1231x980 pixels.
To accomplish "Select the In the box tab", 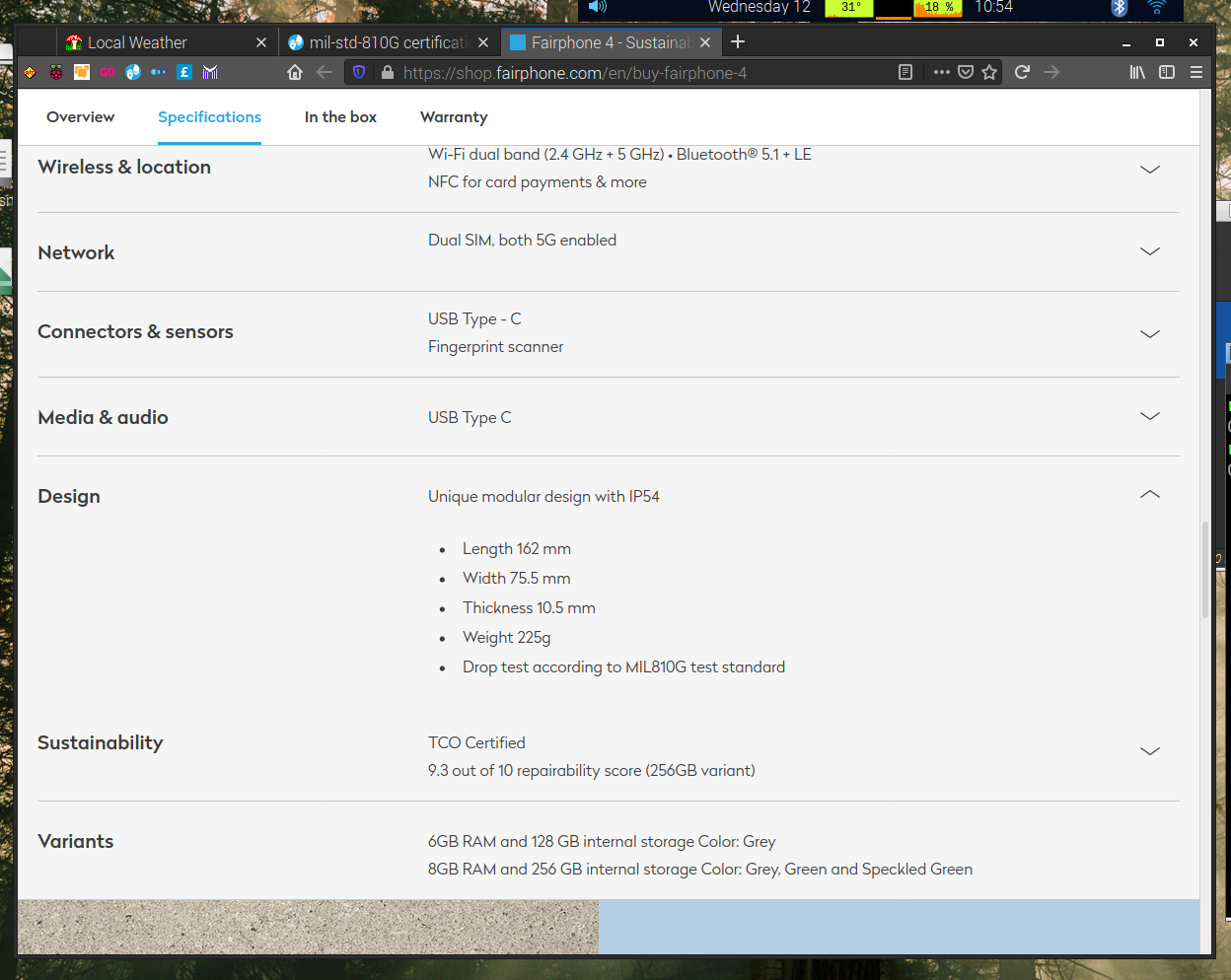I will [x=340, y=117].
